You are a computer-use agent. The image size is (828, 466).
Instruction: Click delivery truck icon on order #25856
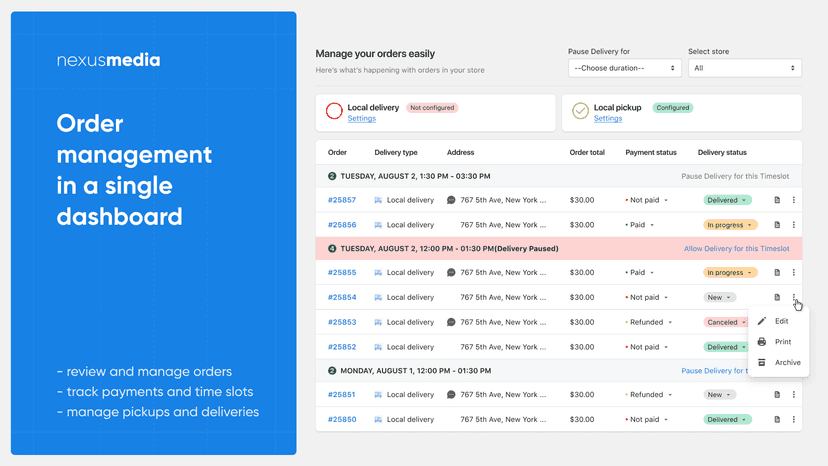point(378,225)
